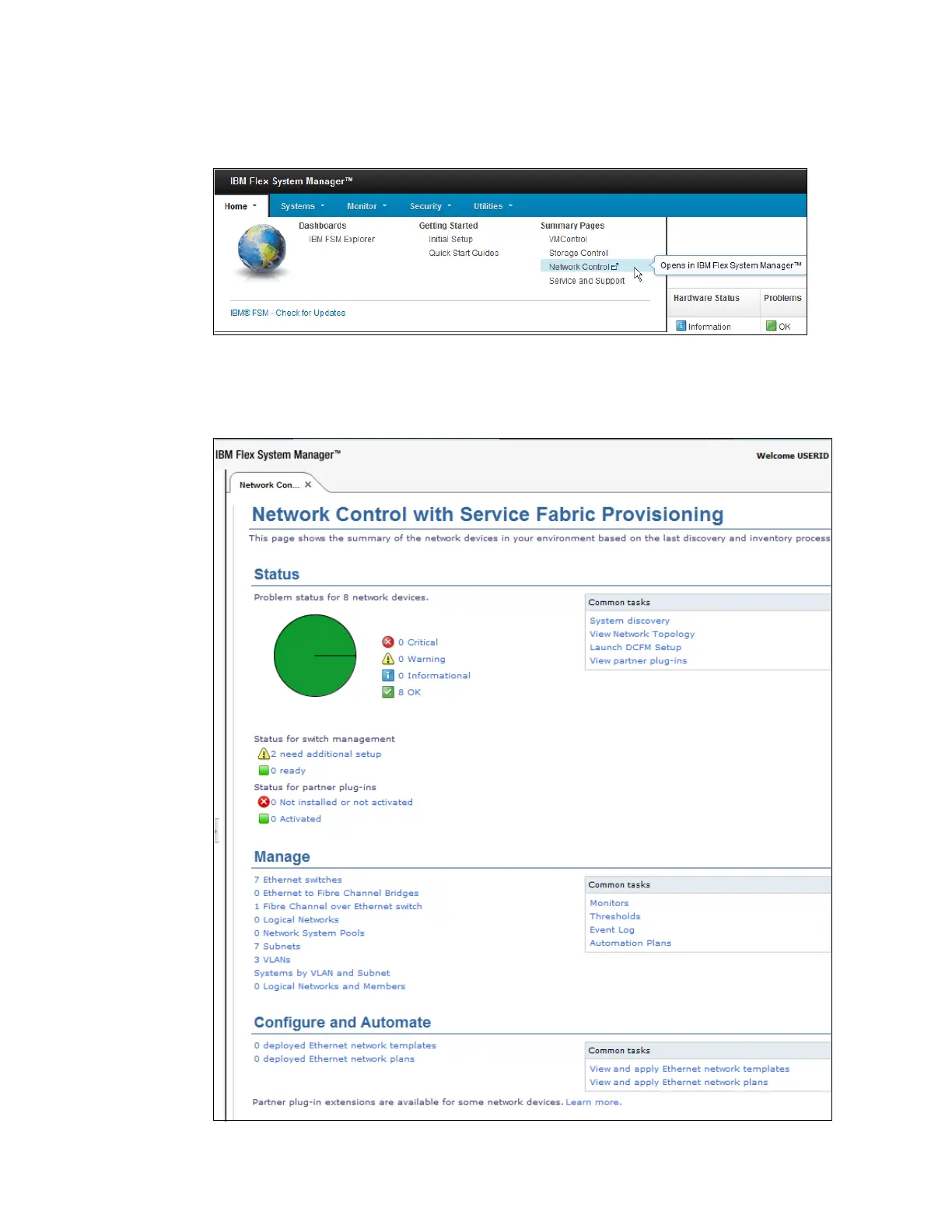Click the Problems column header
The image size is (952, 1232).
point(782,298)
